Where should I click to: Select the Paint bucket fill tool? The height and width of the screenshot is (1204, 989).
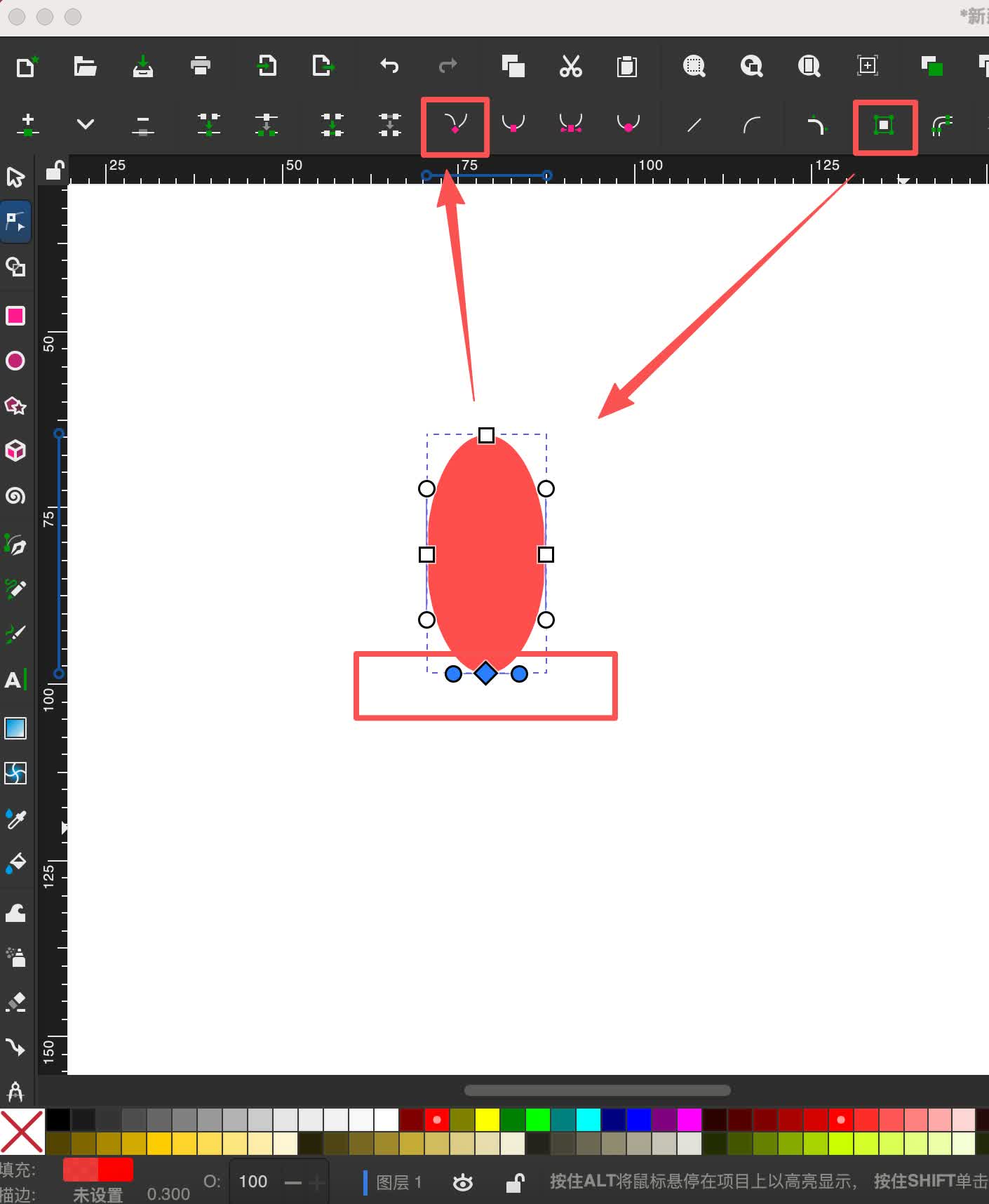(15, 864)
